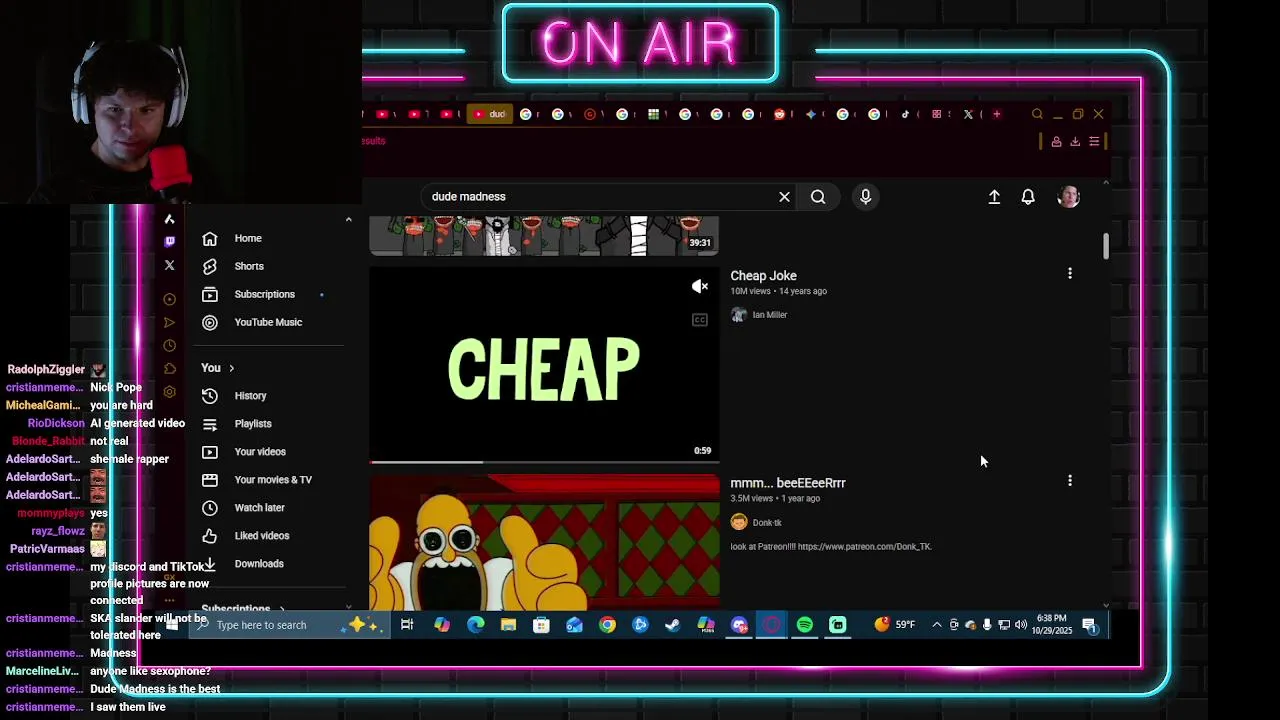Image resolution: width=1280 pixels, height=720 pixels.
Task: Open Opera tab search magnifier
Action: pos(1037,114)
